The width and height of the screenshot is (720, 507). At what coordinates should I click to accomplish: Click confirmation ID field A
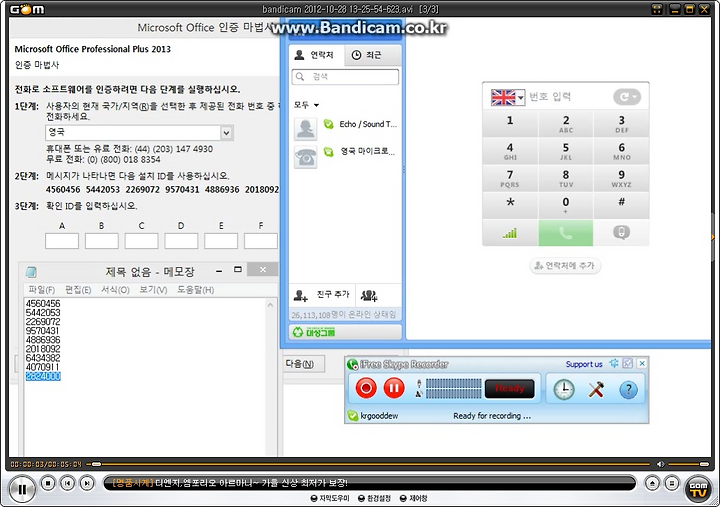[62, 241]
